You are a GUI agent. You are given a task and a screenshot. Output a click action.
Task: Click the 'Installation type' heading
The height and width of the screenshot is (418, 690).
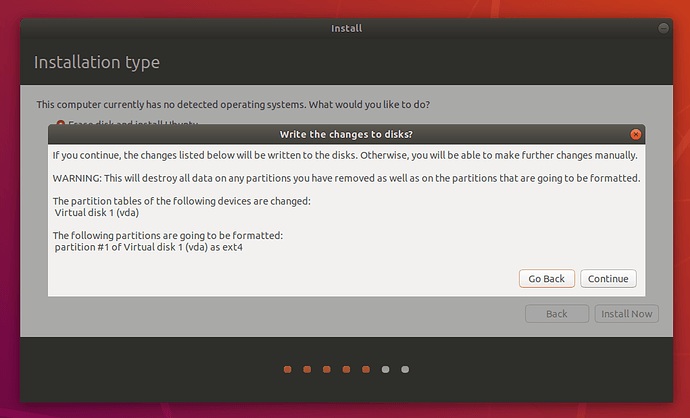(97, 63)
